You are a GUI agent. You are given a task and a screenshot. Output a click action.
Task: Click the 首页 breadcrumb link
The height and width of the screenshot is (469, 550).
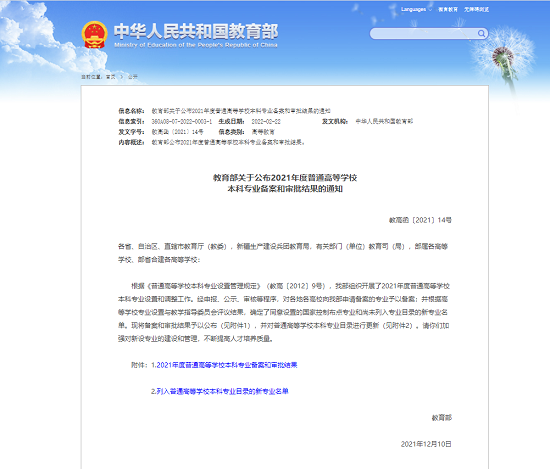(x=110, y=77)
